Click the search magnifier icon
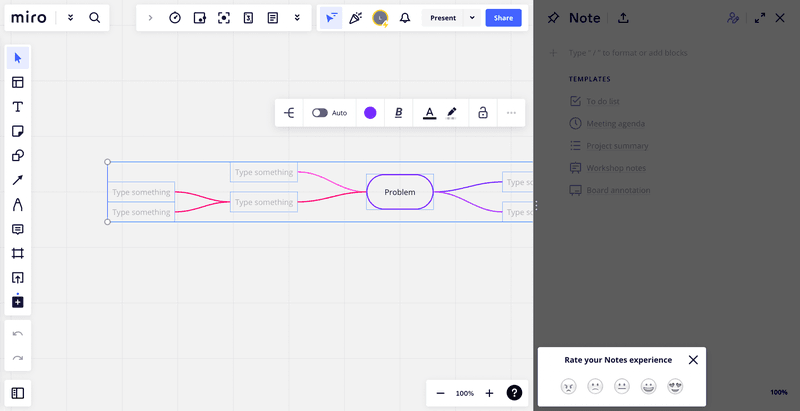The image size is (800, 411). (x=94, y=18)
